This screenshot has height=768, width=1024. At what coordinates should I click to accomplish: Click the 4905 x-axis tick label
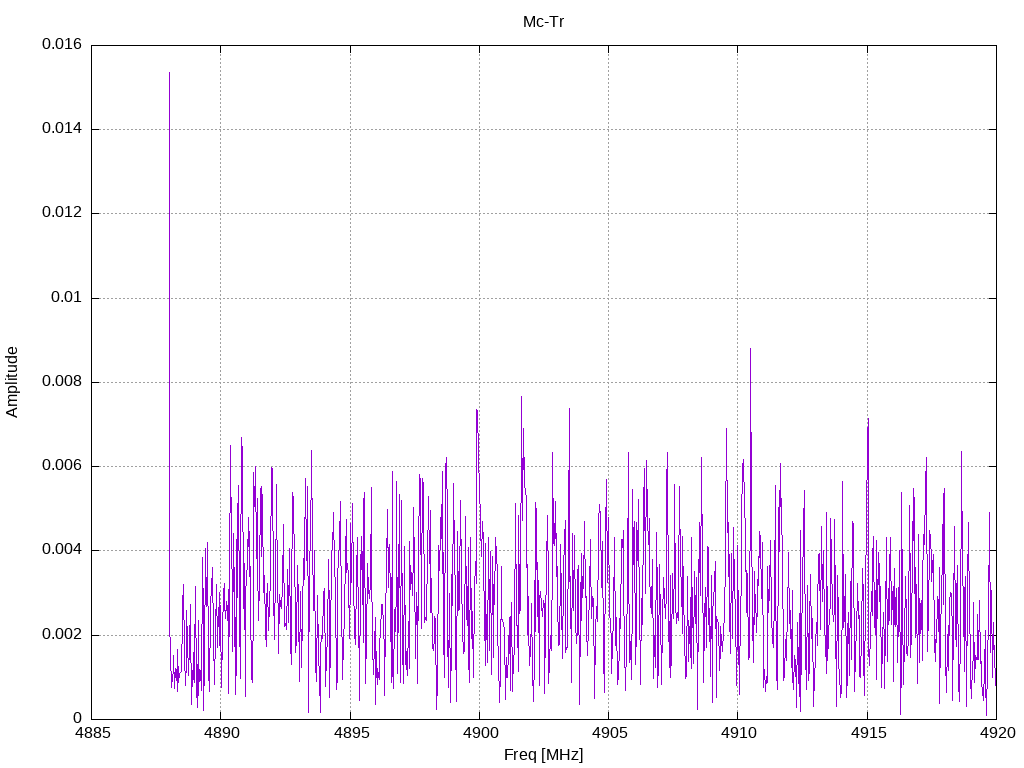pos(609,733)
